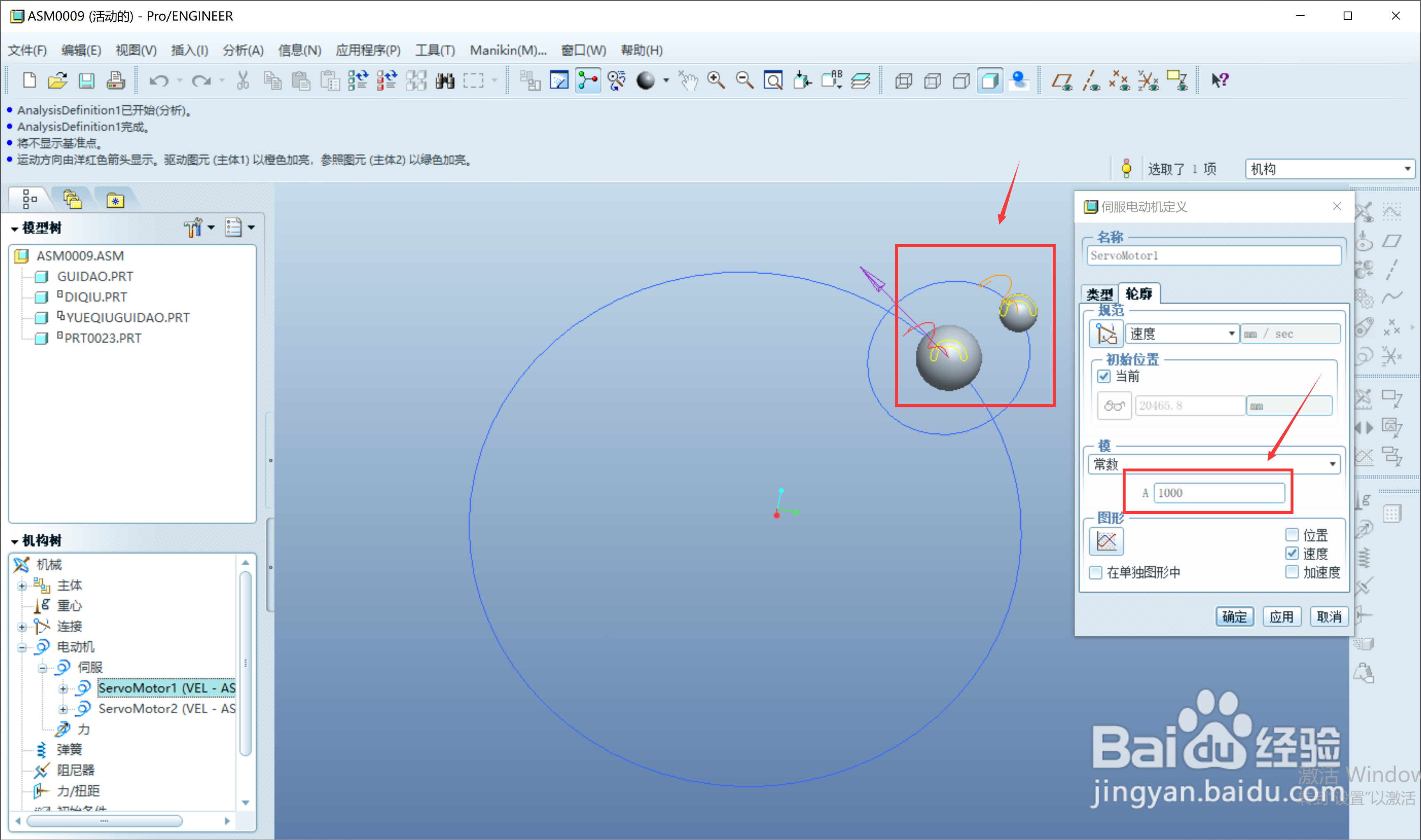Click the A value input field

[x=1219, y=493]
